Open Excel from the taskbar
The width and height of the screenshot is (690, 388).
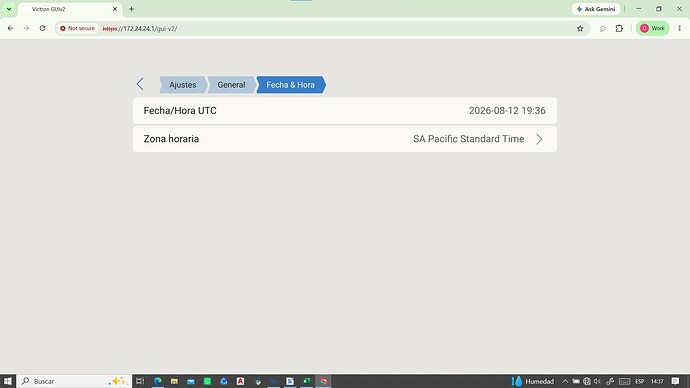[x=307, y=381]
